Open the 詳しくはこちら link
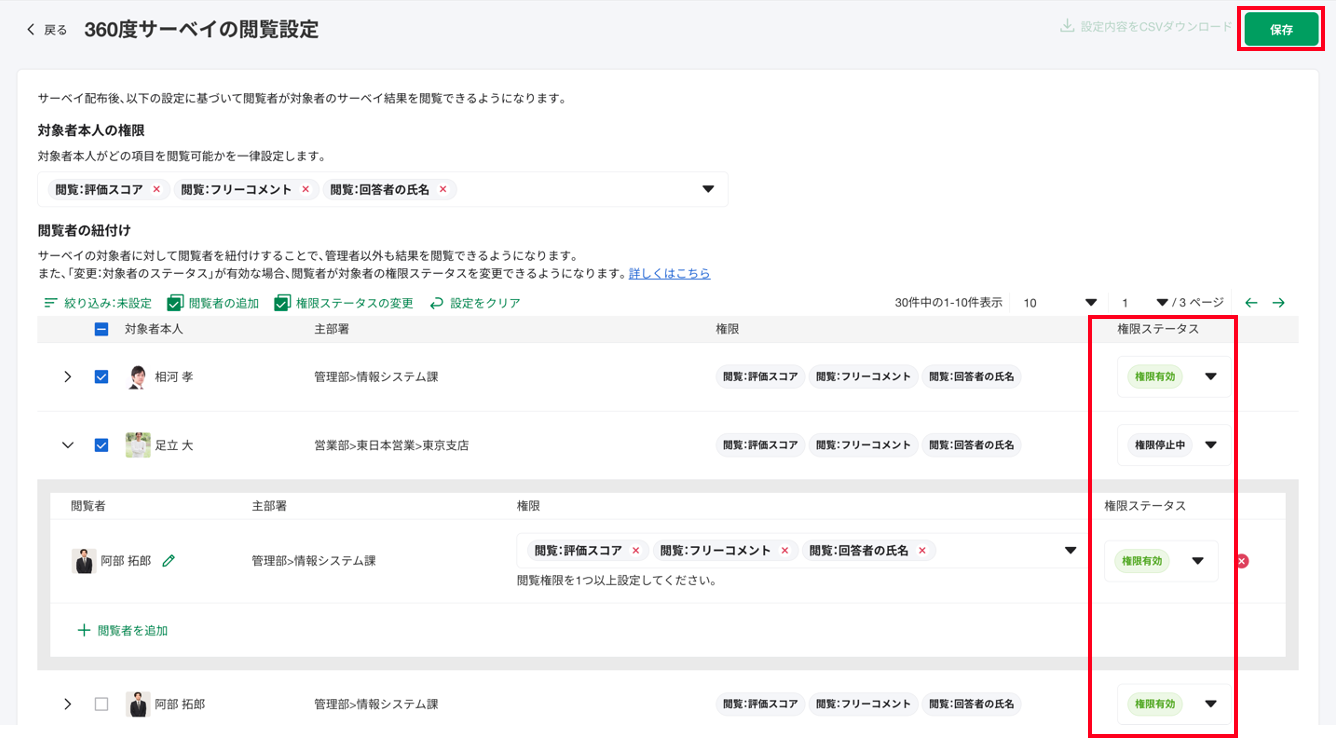Screen dimensions: 1336x741 (669, 273)
